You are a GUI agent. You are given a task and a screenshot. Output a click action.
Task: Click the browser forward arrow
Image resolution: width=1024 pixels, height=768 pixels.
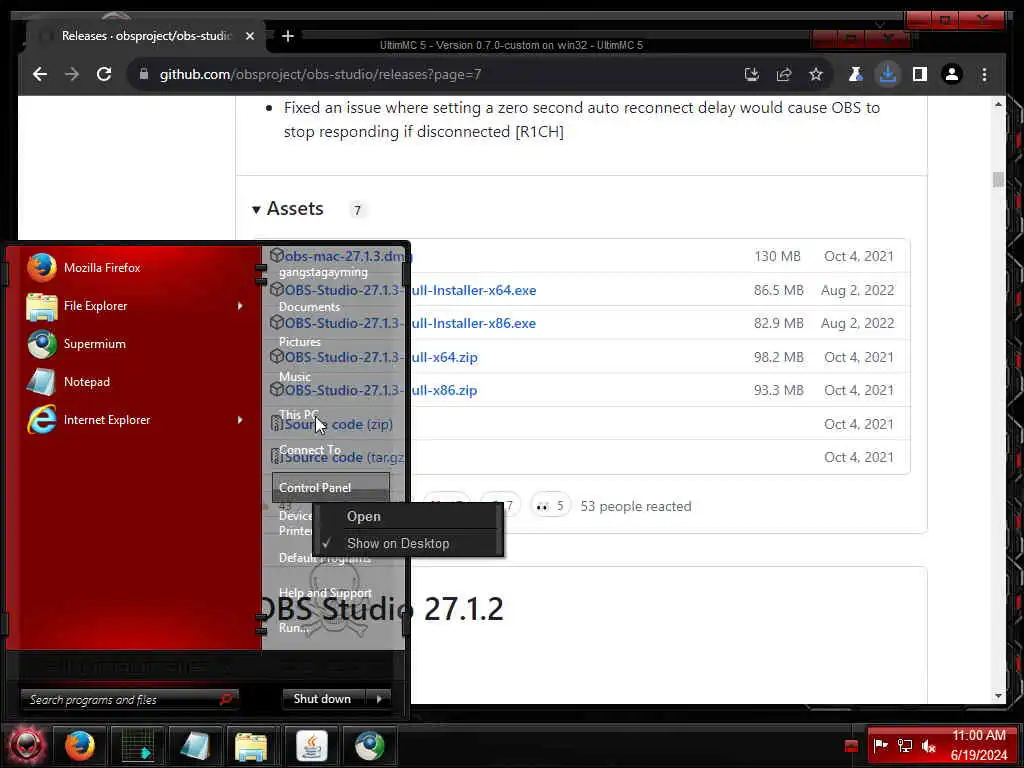click(x=72, y=74)
